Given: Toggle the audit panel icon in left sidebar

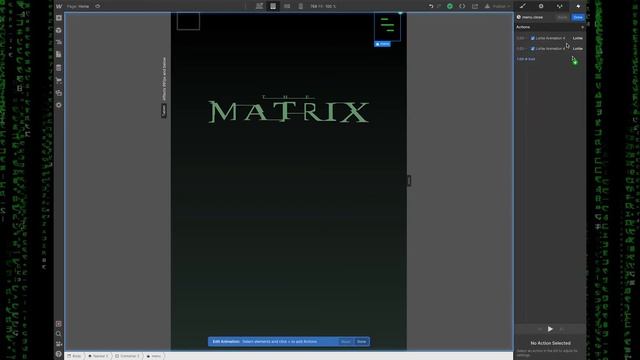Looking at the screenshot, I should point(59,324).
